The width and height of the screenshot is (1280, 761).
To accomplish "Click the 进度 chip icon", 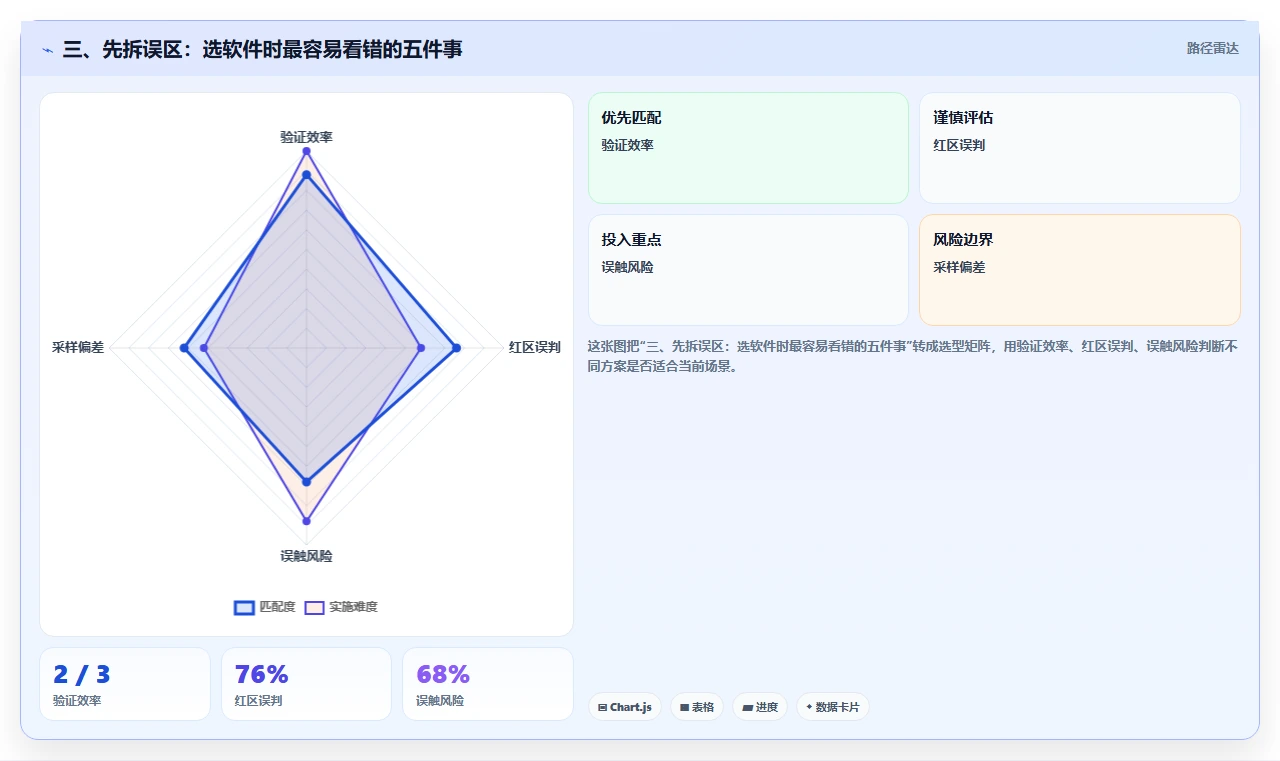I will (x=747, y=707).
